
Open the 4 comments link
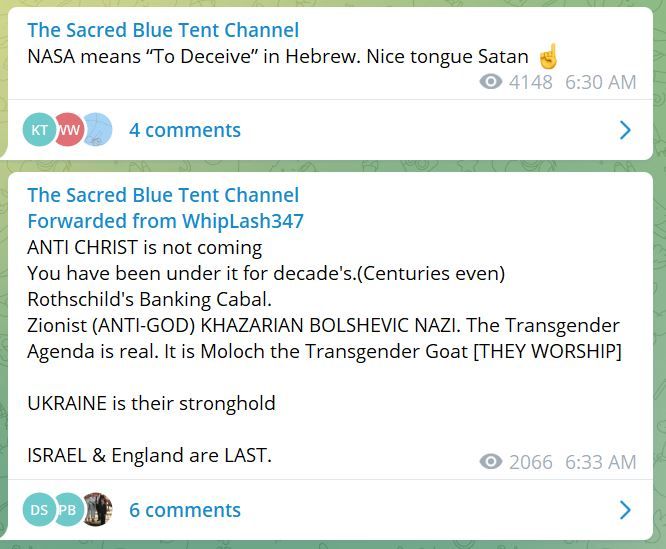[185, 130]
